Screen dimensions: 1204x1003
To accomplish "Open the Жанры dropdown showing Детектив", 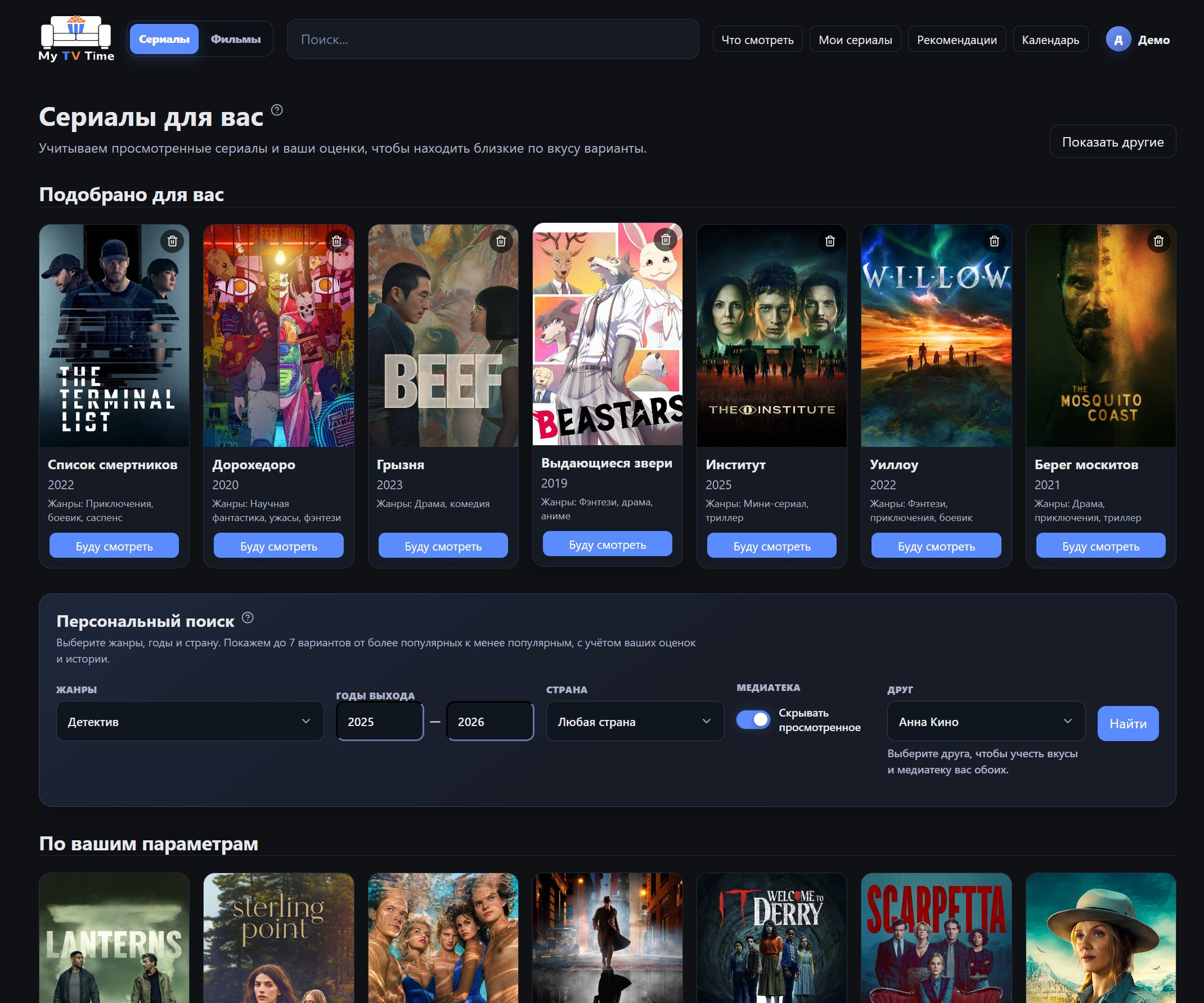I will [190, 722].
